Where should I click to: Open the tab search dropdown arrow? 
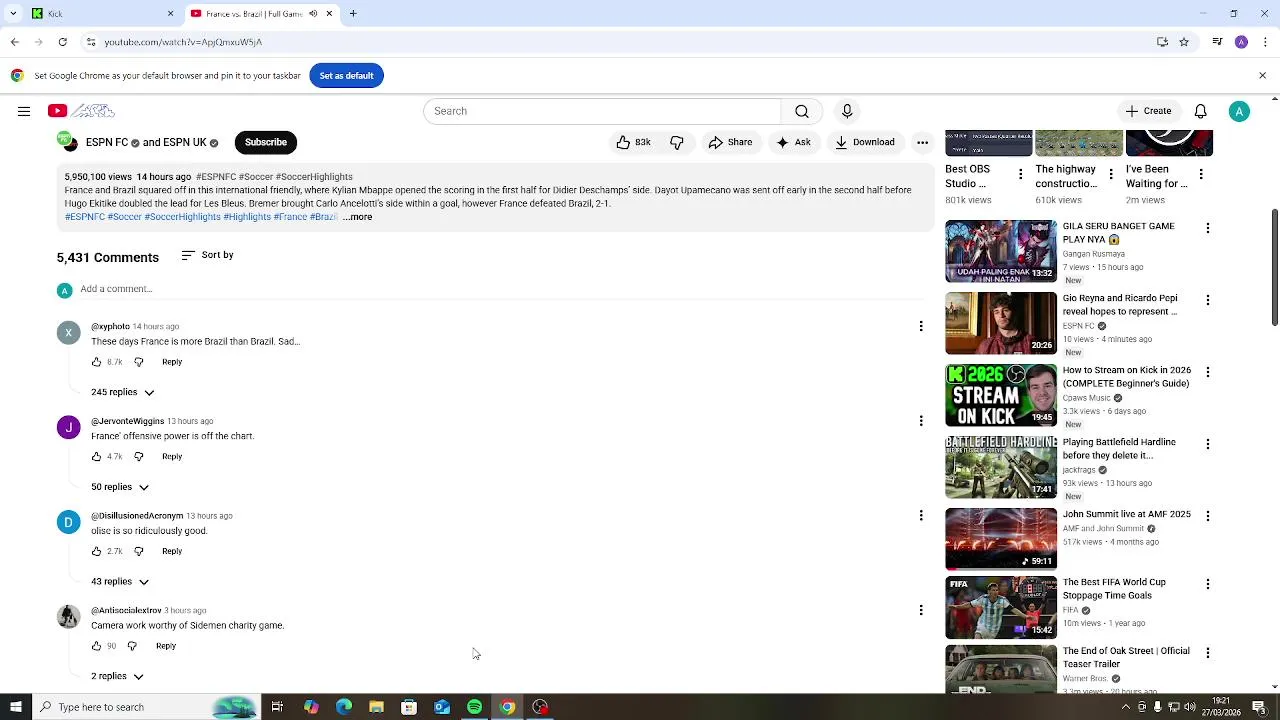13,14
